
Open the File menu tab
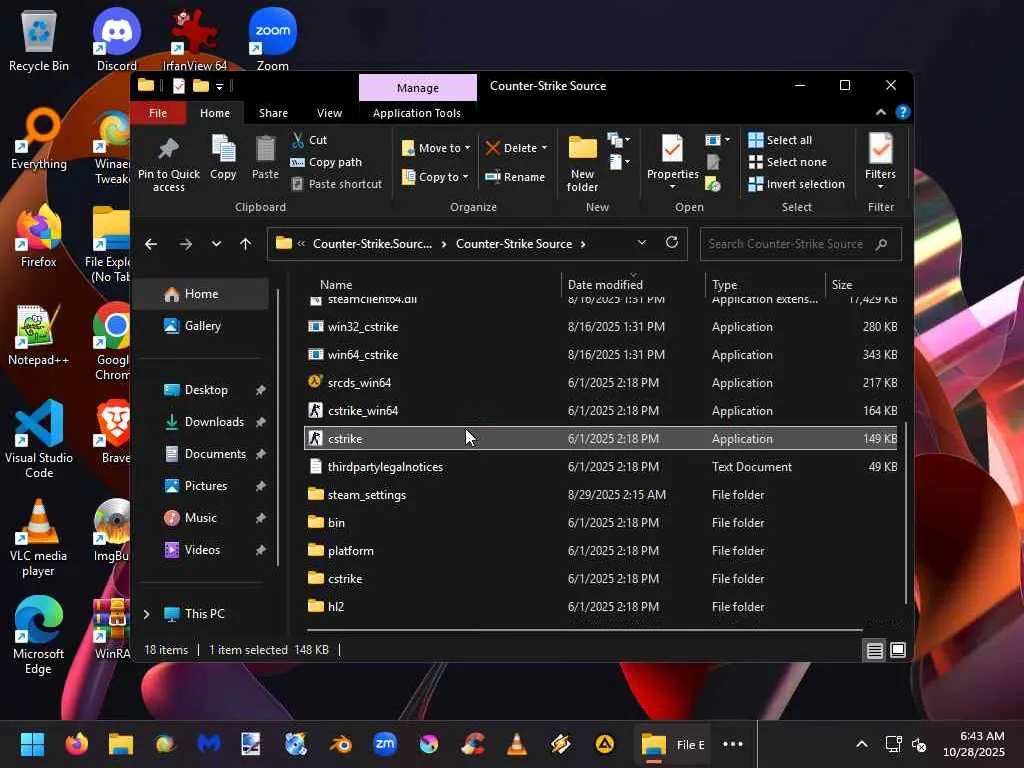point(157,113)
